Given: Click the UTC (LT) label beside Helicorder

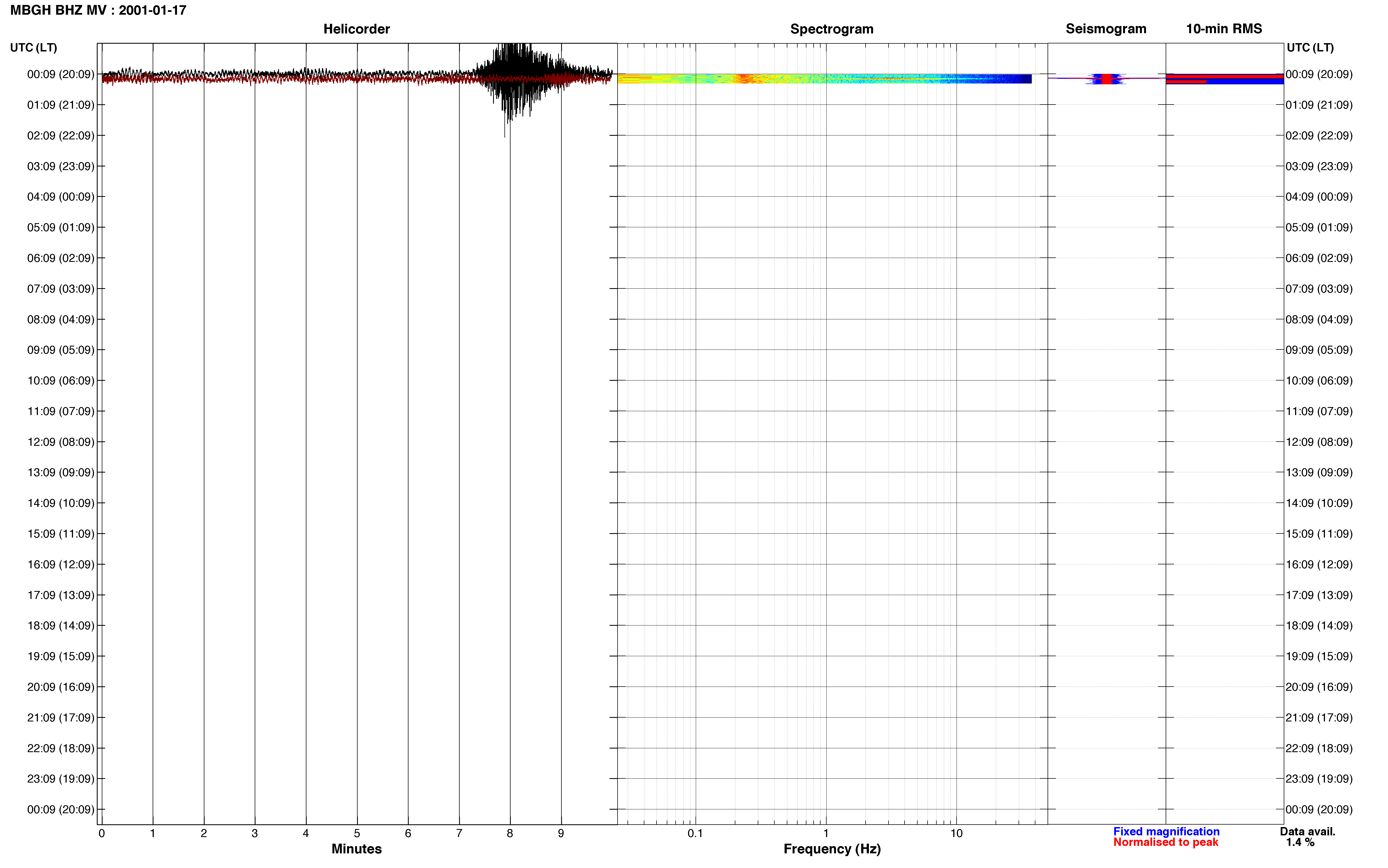Looking at the screenshot, I should pyautogui.click(x=33, y=48).
